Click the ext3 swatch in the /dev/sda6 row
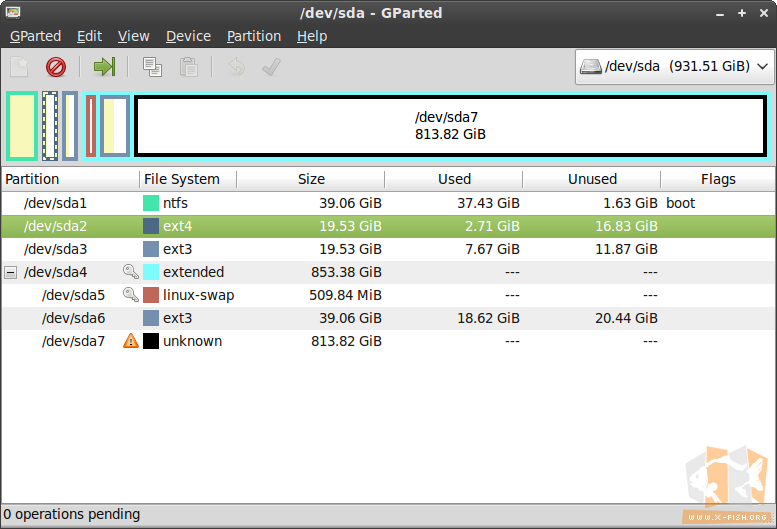This screenshot has width=777, height=529. click(151, 318)
